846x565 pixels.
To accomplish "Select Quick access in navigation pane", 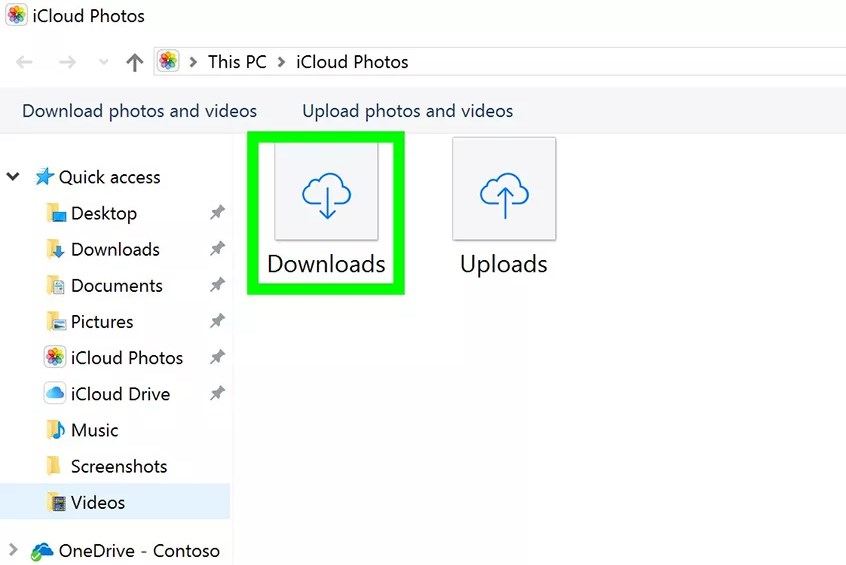I will 110,177.
